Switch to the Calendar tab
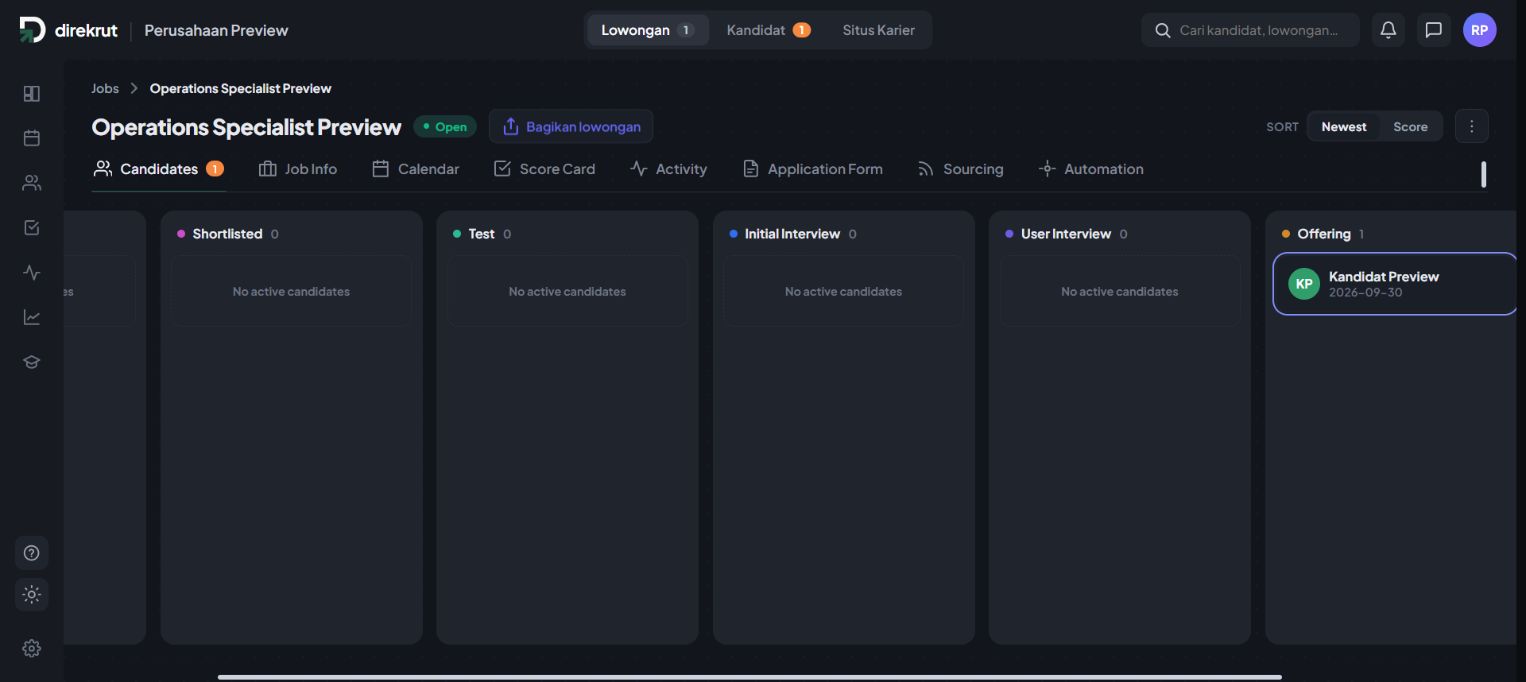 (416, 169)
